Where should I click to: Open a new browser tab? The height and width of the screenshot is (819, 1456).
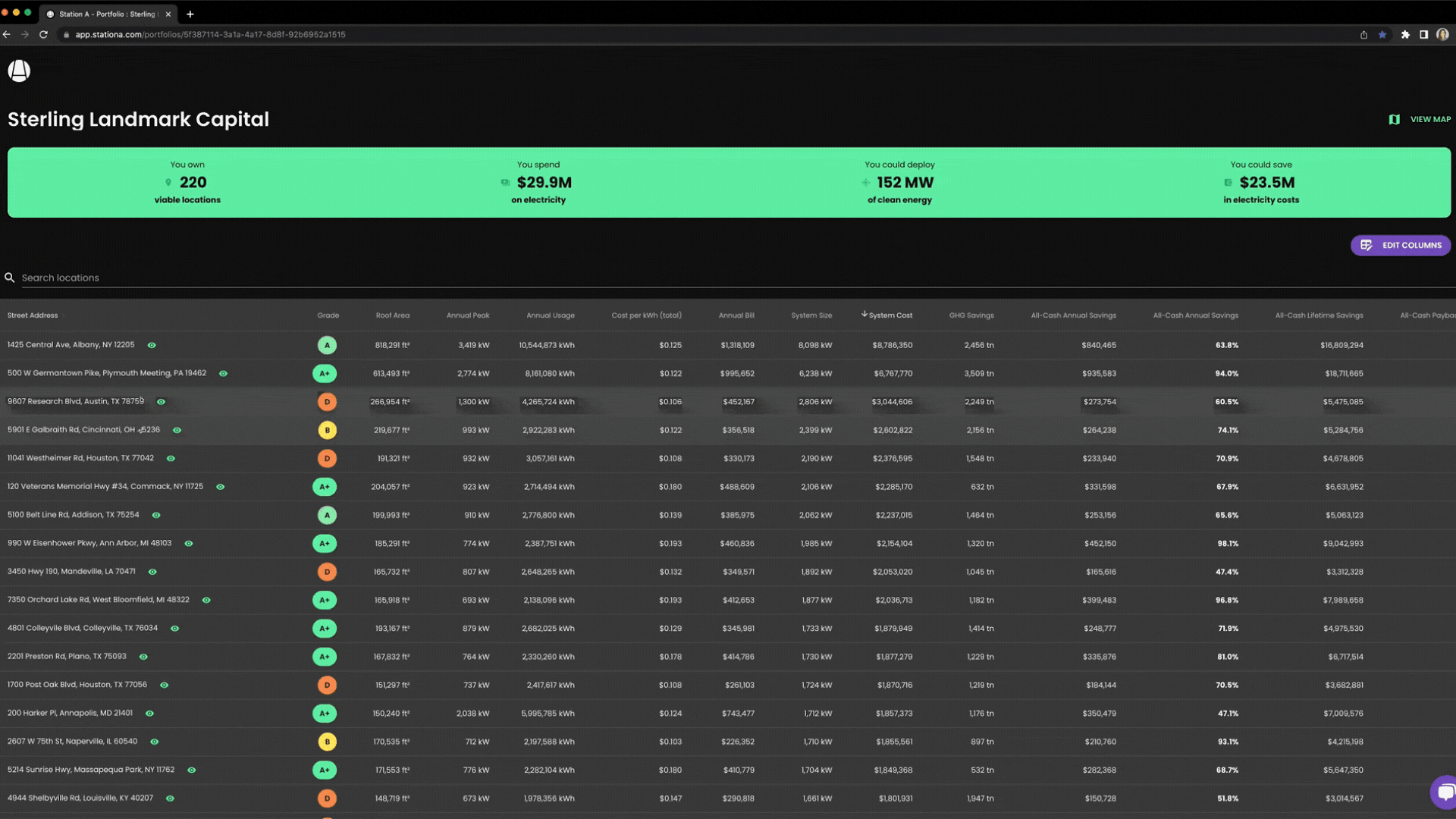click(190, 14)
